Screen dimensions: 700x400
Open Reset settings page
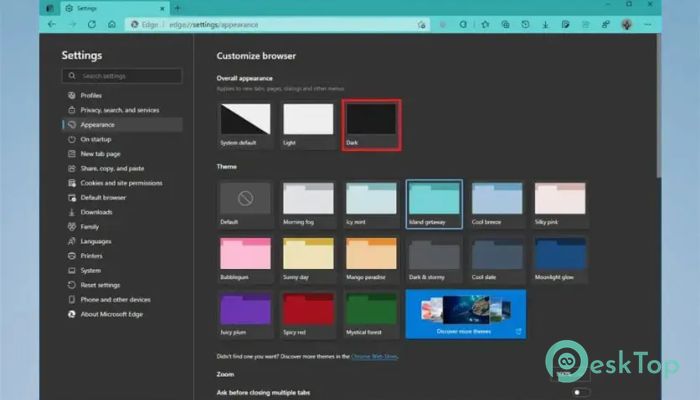(122, 285)
